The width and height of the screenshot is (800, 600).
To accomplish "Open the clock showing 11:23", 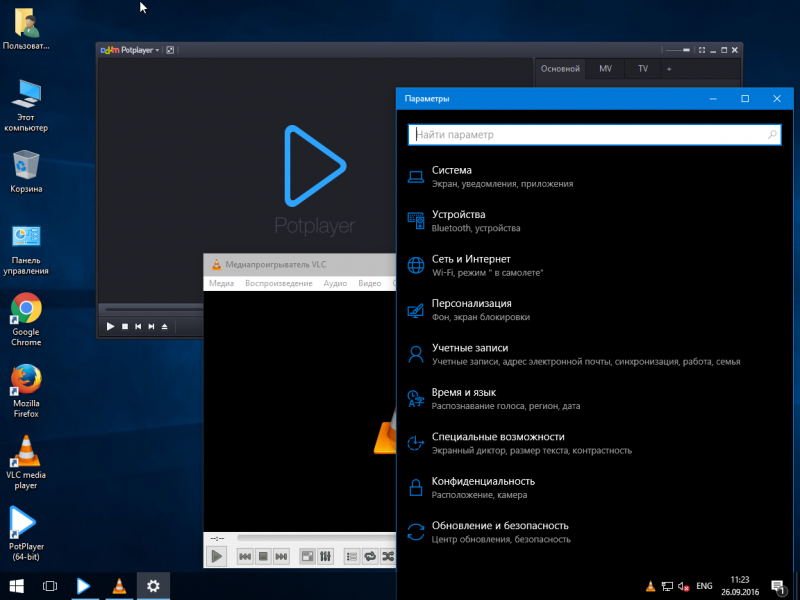I will click(x=740, y=586).
